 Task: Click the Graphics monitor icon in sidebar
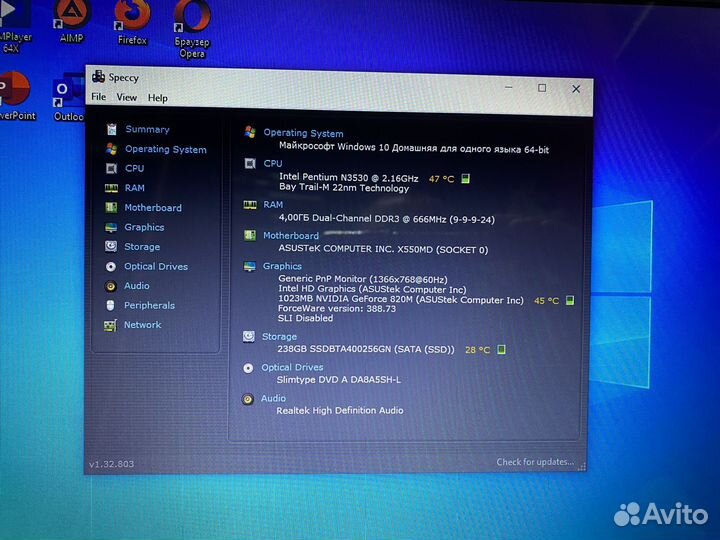tap(111, 227)
